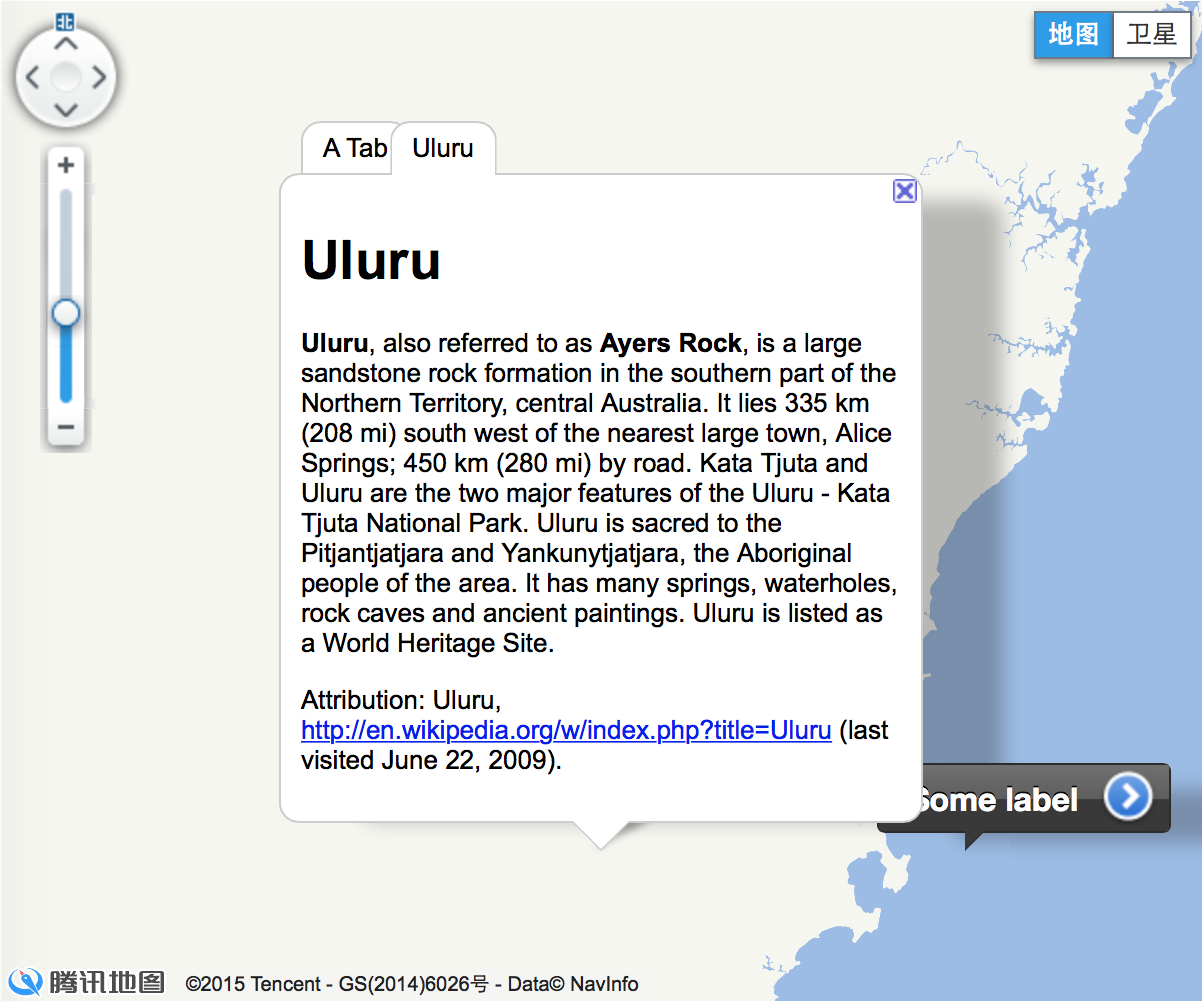The height and width of the screenshot is (1002, 1204).
Task: Enable 地图 standard map mode
Action: coord(1073,34)
